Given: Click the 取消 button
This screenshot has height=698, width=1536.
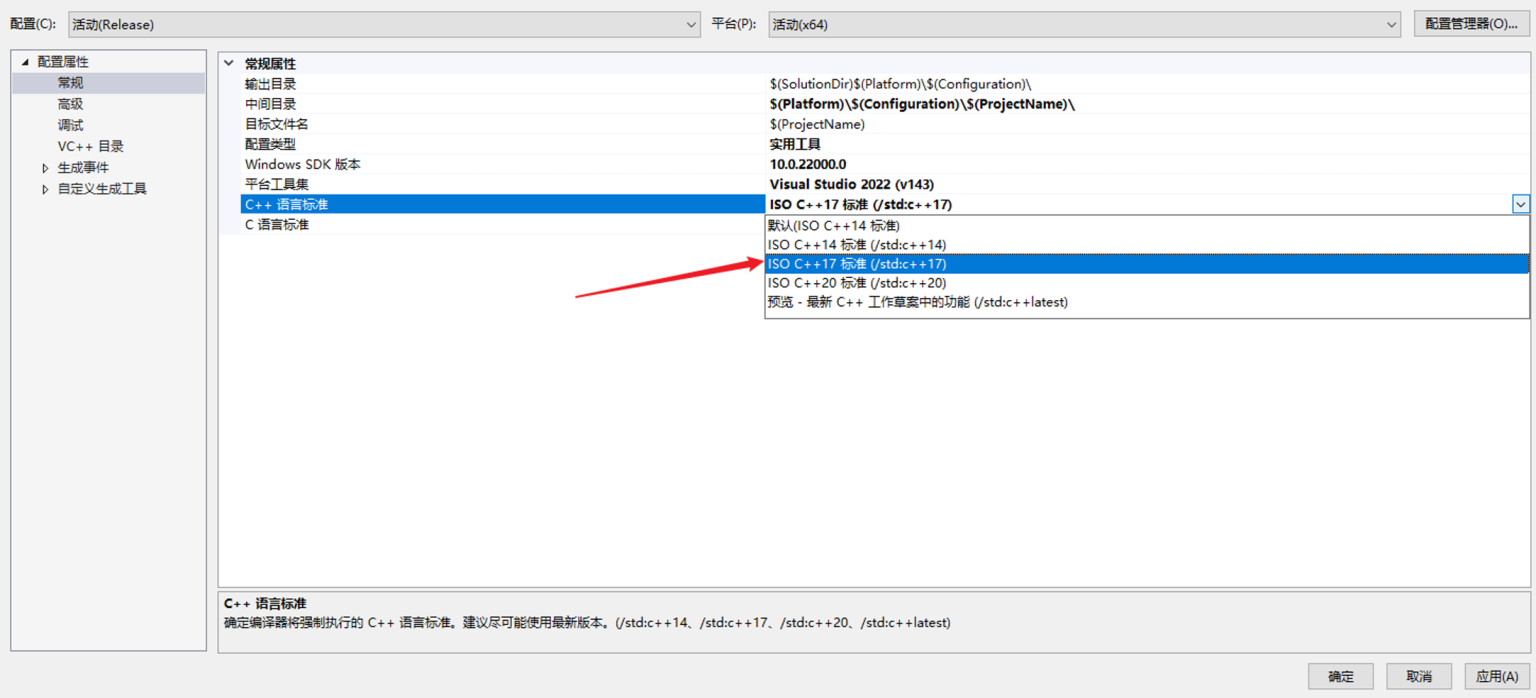Looking at the screenshot, I should [x=1418, y=677].
